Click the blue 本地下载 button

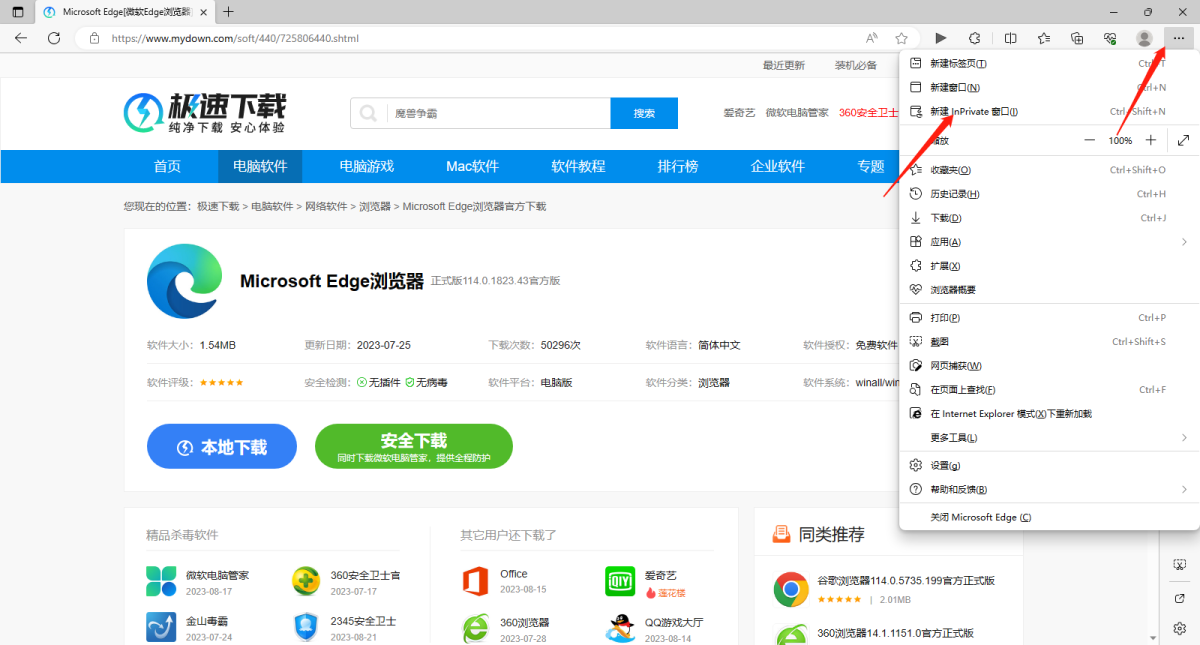(222, 447)
